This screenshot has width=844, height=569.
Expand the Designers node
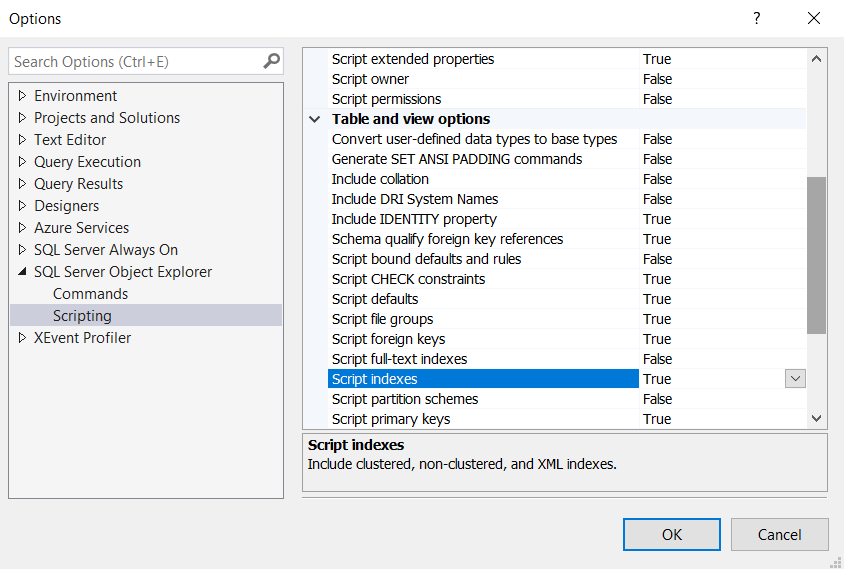[x=22, y=206]
